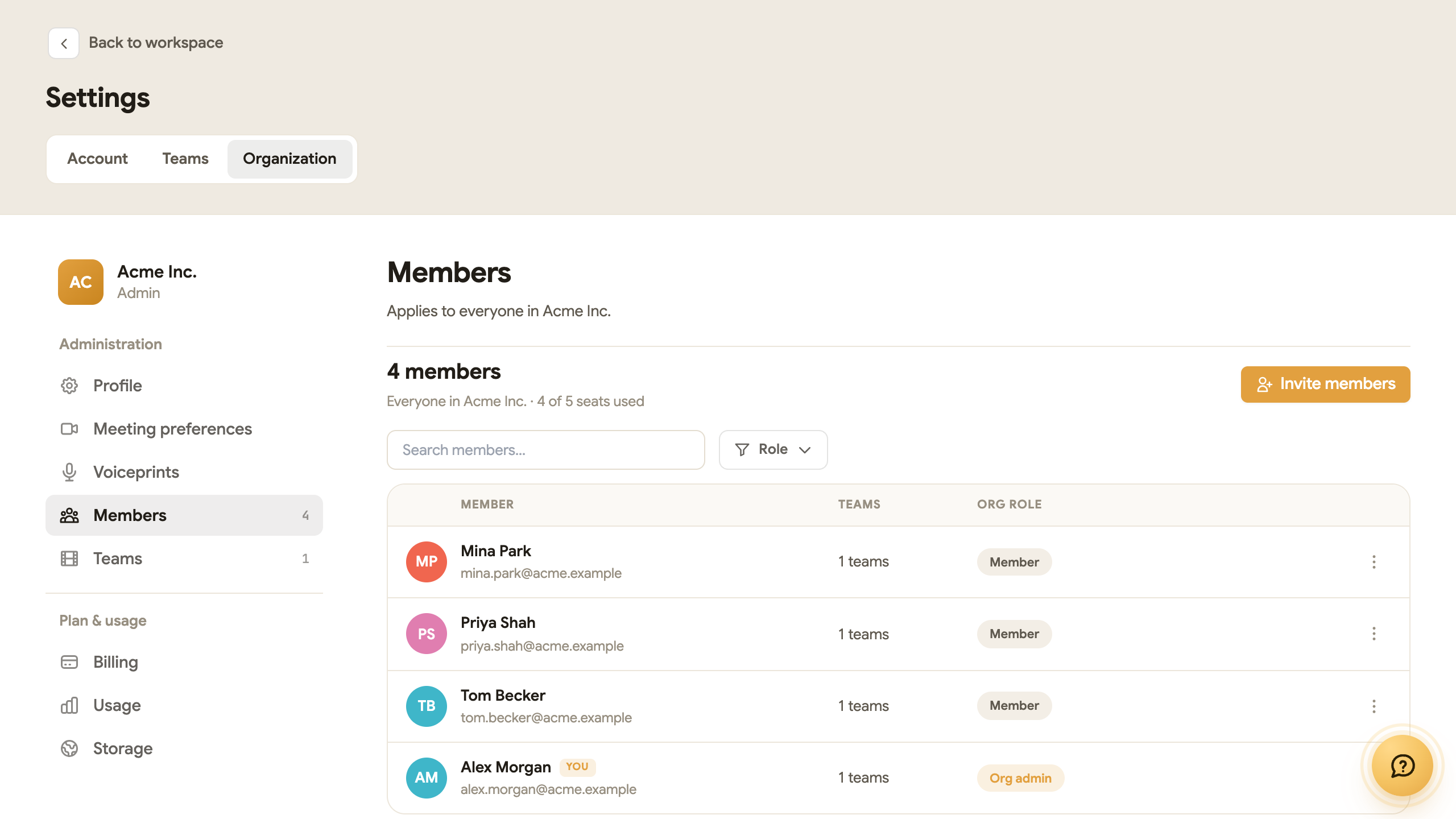This screenshot has width=1456, height=819.
Task: Open Meeting preferences in sidebar
Action: pyautogui.click(x=184, y=429)
